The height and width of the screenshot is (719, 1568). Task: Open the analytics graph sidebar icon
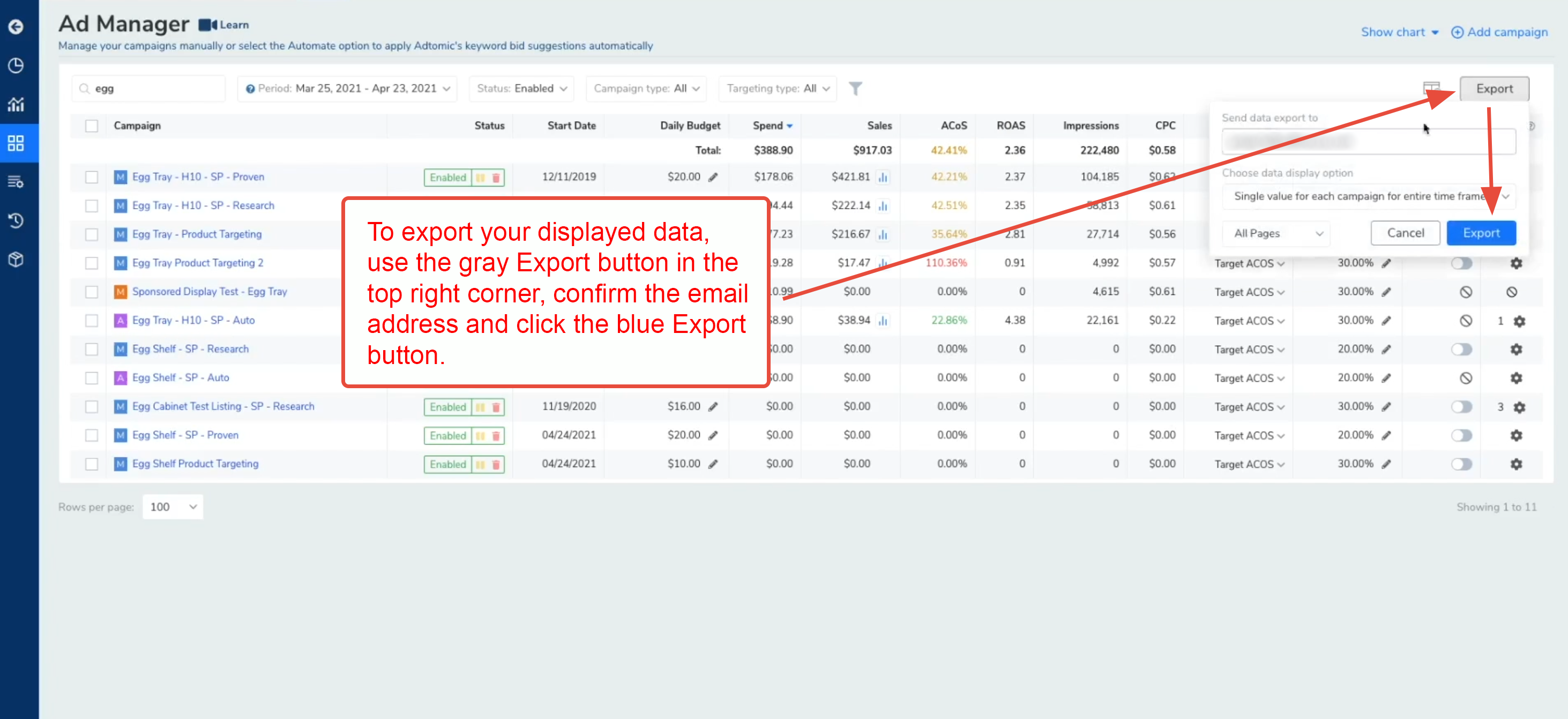[x=16, y=104]
